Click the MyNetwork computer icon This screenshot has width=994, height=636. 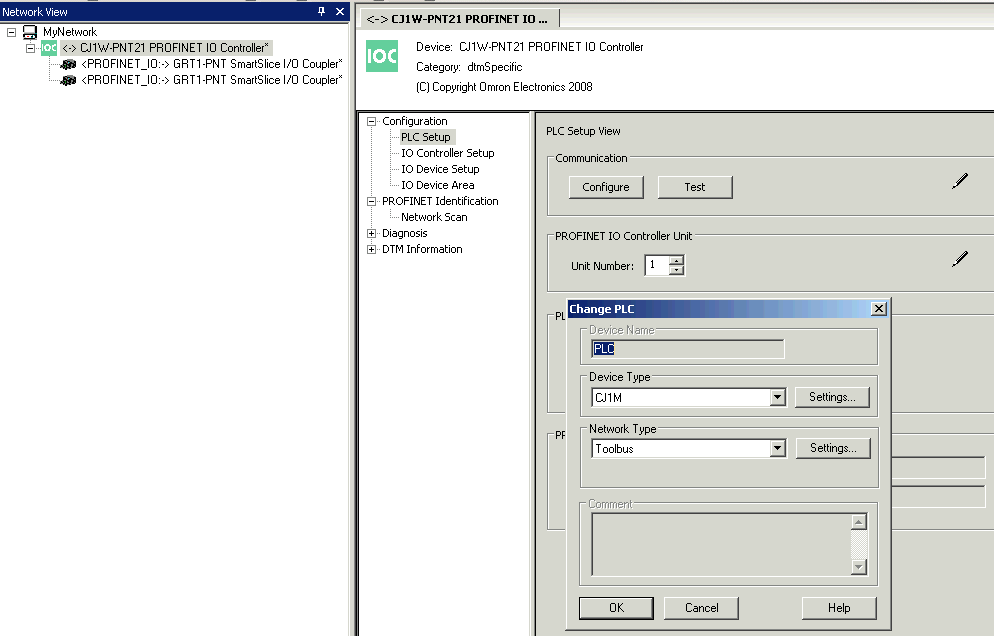(x=30, y=32)
